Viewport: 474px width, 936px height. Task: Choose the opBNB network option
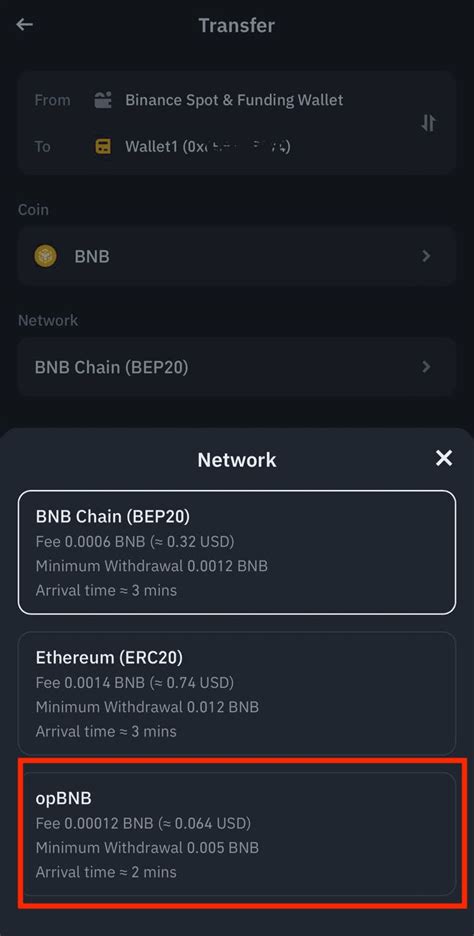click(237, 834)
